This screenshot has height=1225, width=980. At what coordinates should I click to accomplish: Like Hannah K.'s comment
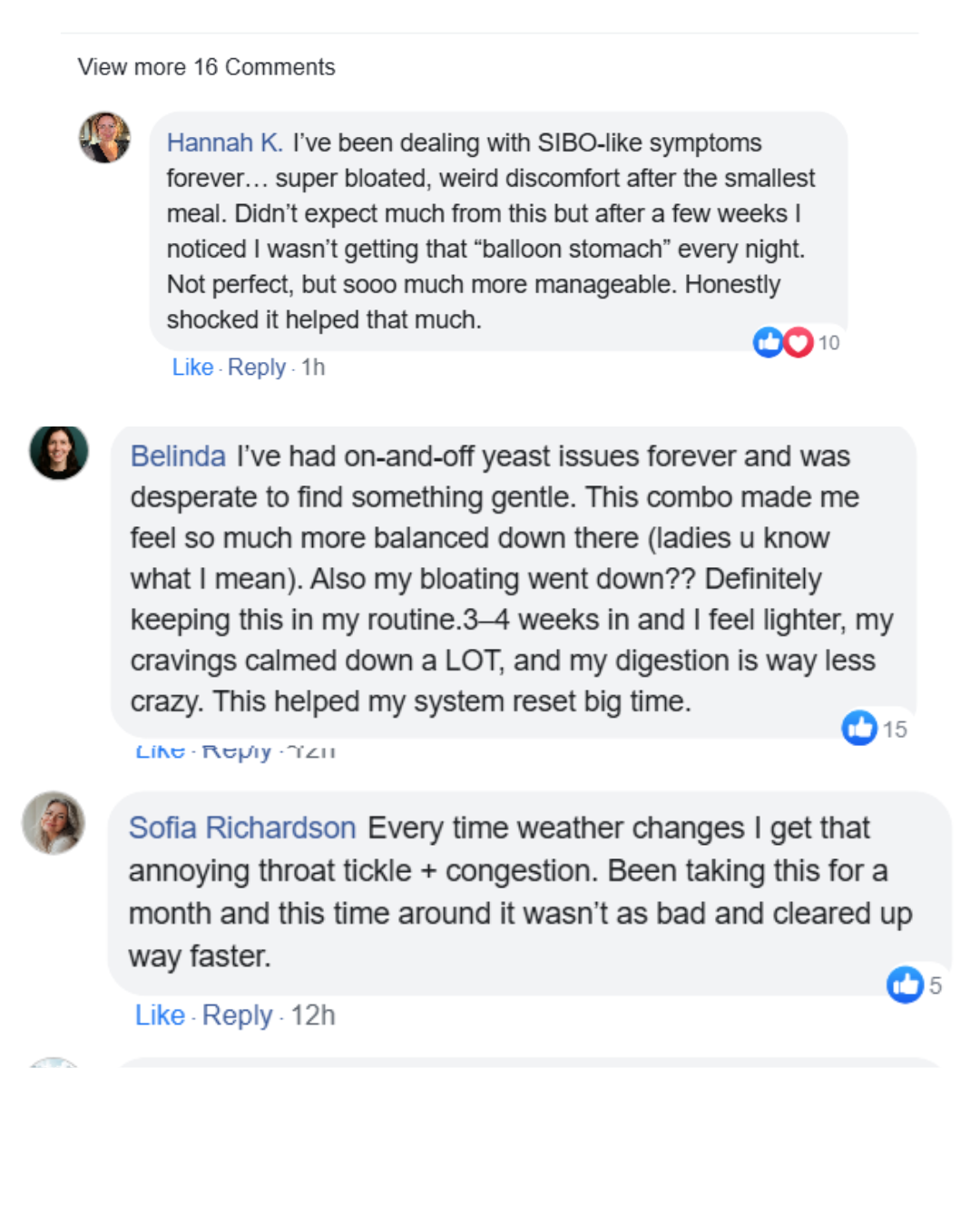192,367
